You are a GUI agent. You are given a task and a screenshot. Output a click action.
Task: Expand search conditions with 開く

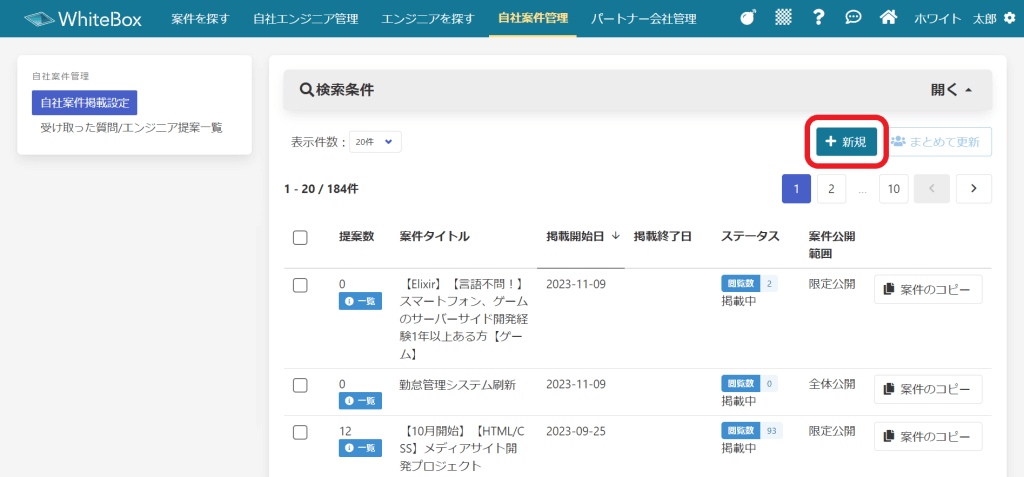point(952,90)
